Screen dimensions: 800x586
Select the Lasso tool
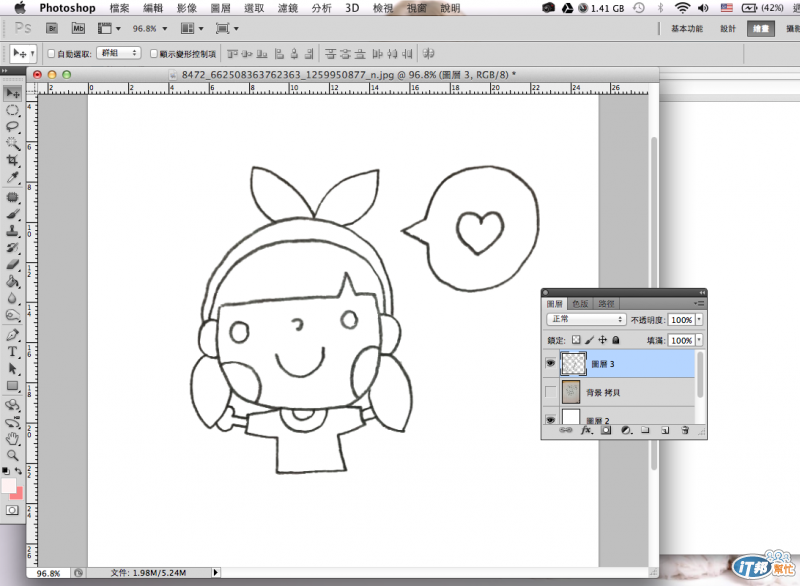[13, 127]
